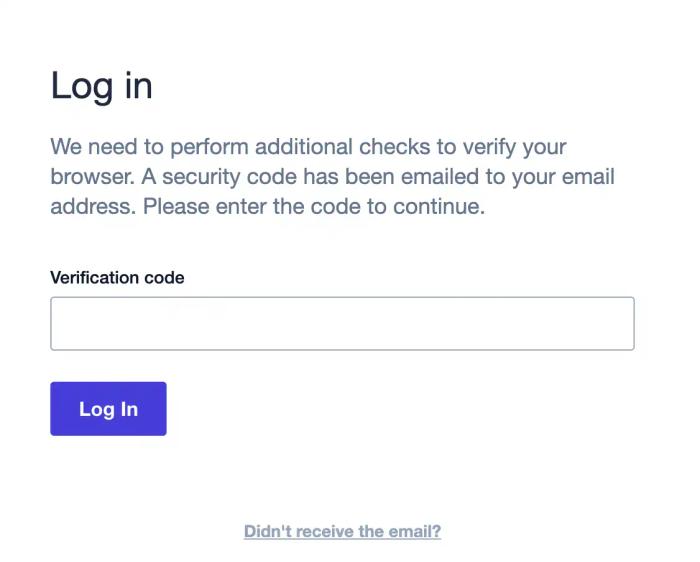The image size is (700, 562).
Task: Click the text mentioning a security code
Action: pyautogui.click(x=332, y=177)
